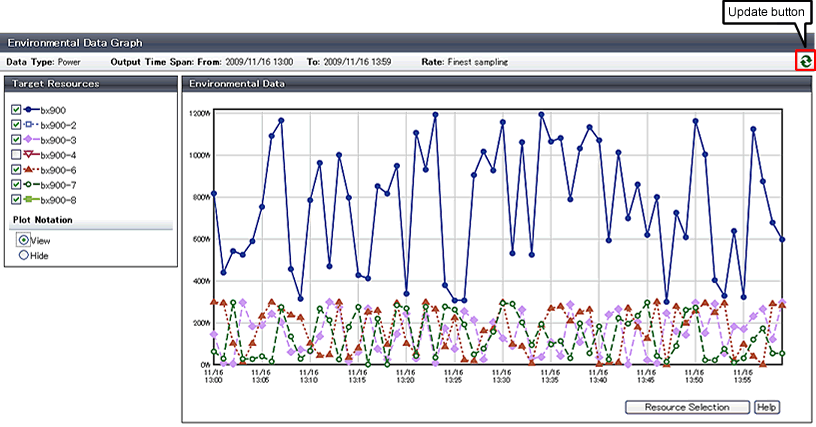816x427 pixels.
Task: Click the Update button callout label
Action: coord(768,14)
